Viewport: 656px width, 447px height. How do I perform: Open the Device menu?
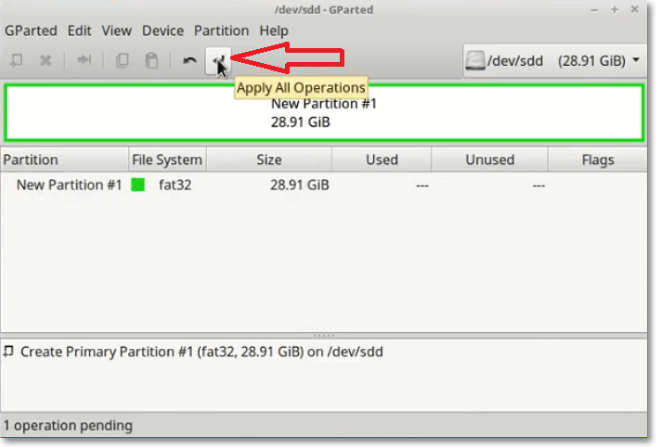[x=163, y=31]
